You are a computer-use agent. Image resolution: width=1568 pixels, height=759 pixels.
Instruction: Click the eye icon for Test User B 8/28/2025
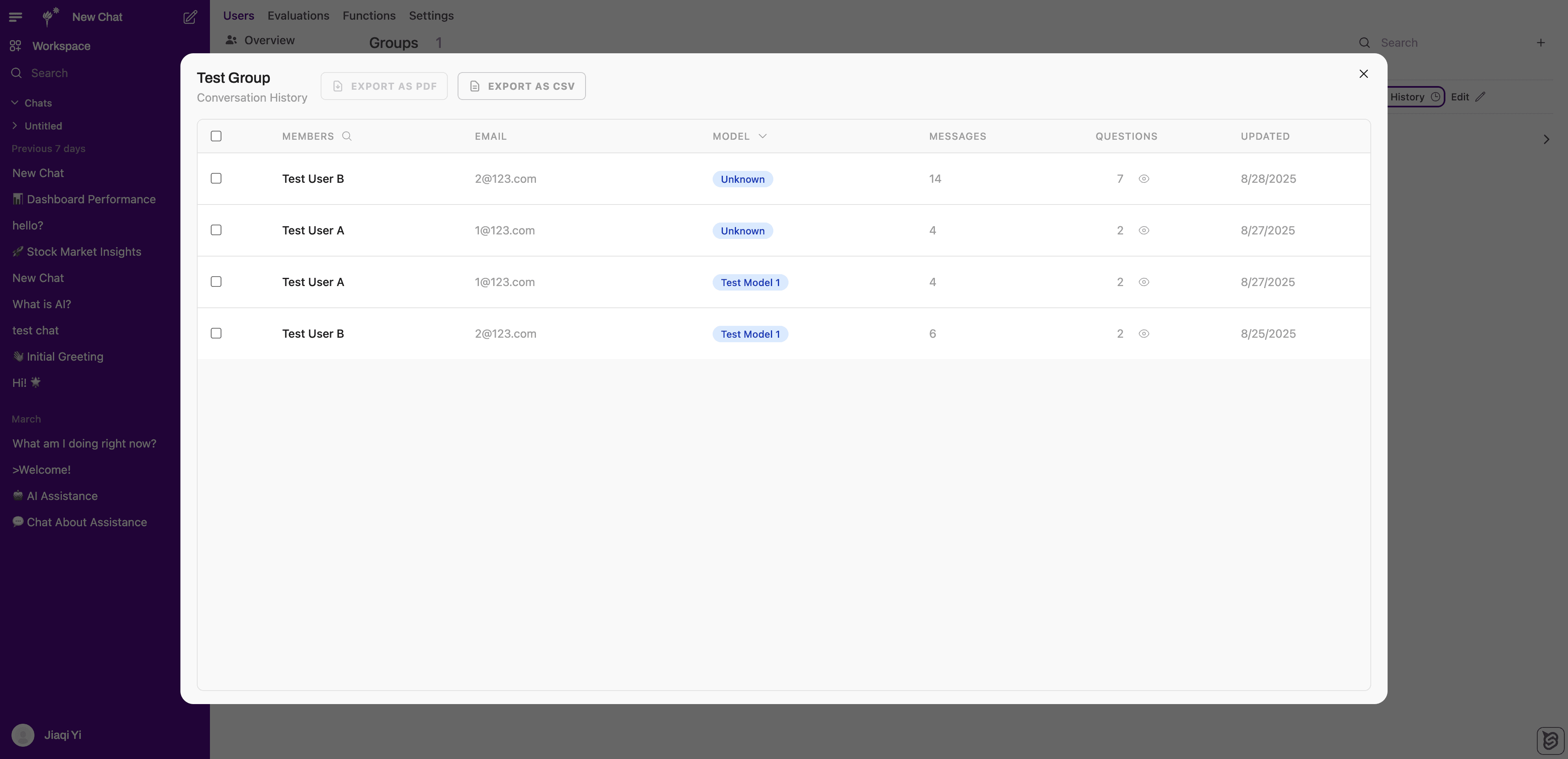(1144, 179)
